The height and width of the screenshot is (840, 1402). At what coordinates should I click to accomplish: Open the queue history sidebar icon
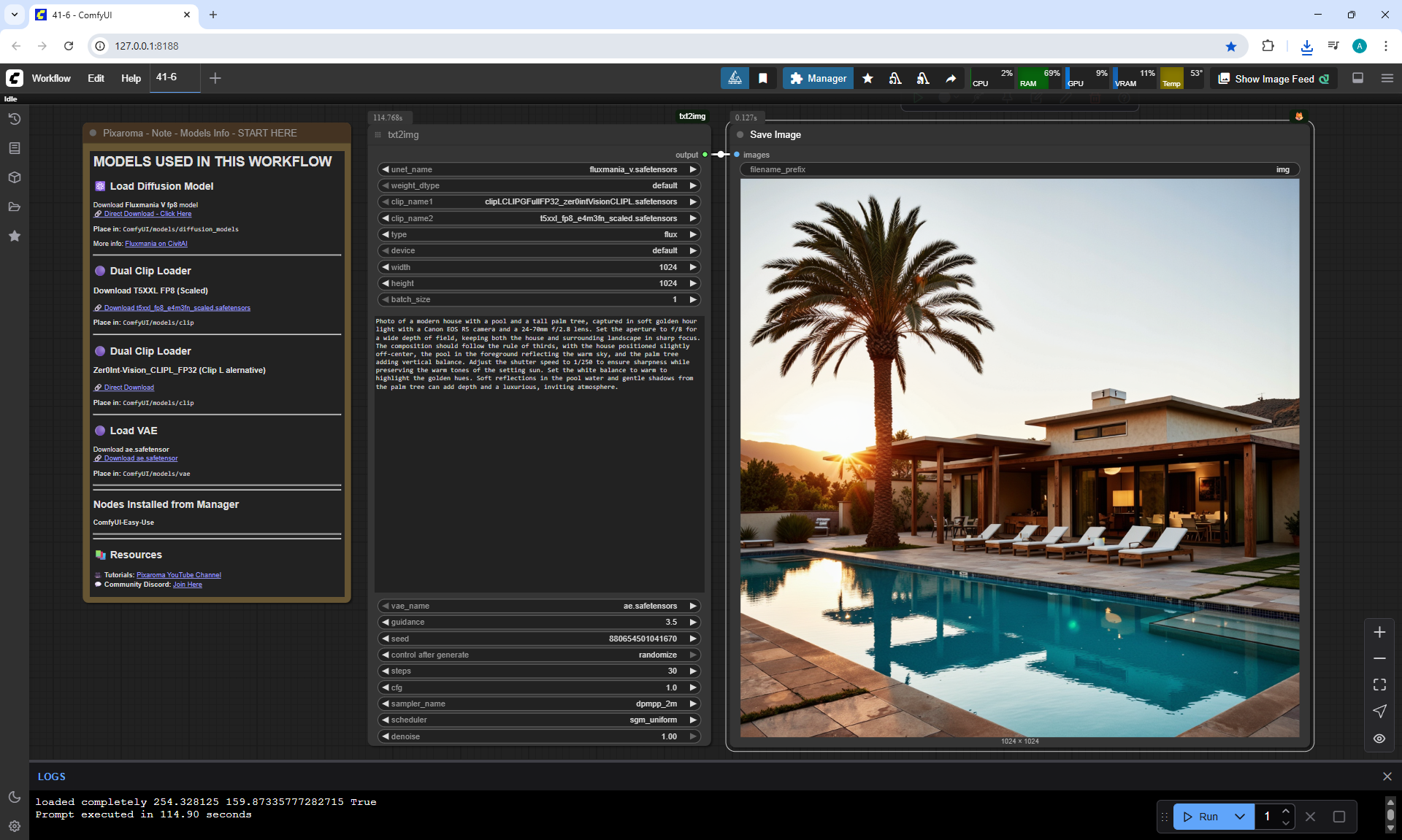click(x=14, y=119)
